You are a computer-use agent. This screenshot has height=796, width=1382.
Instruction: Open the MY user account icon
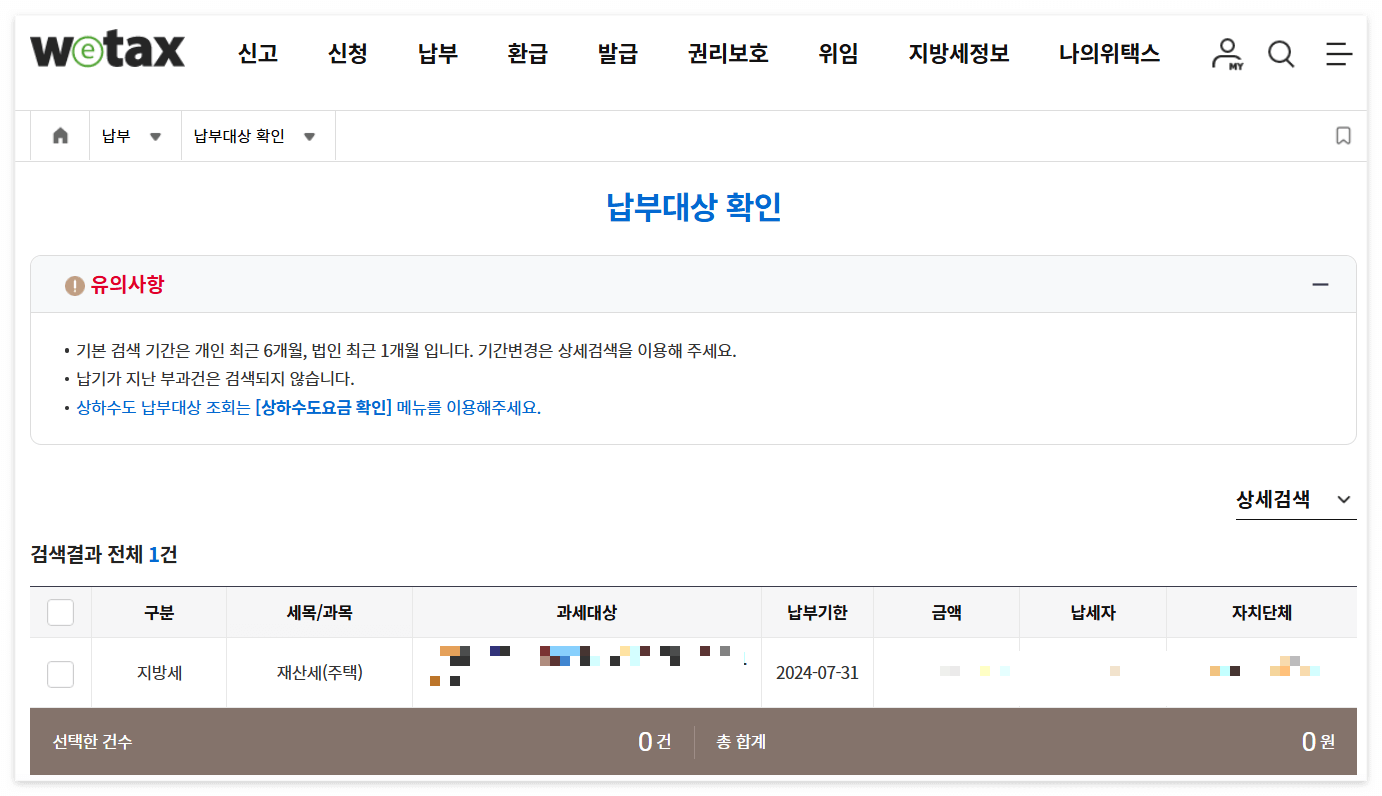point(1226,54)
